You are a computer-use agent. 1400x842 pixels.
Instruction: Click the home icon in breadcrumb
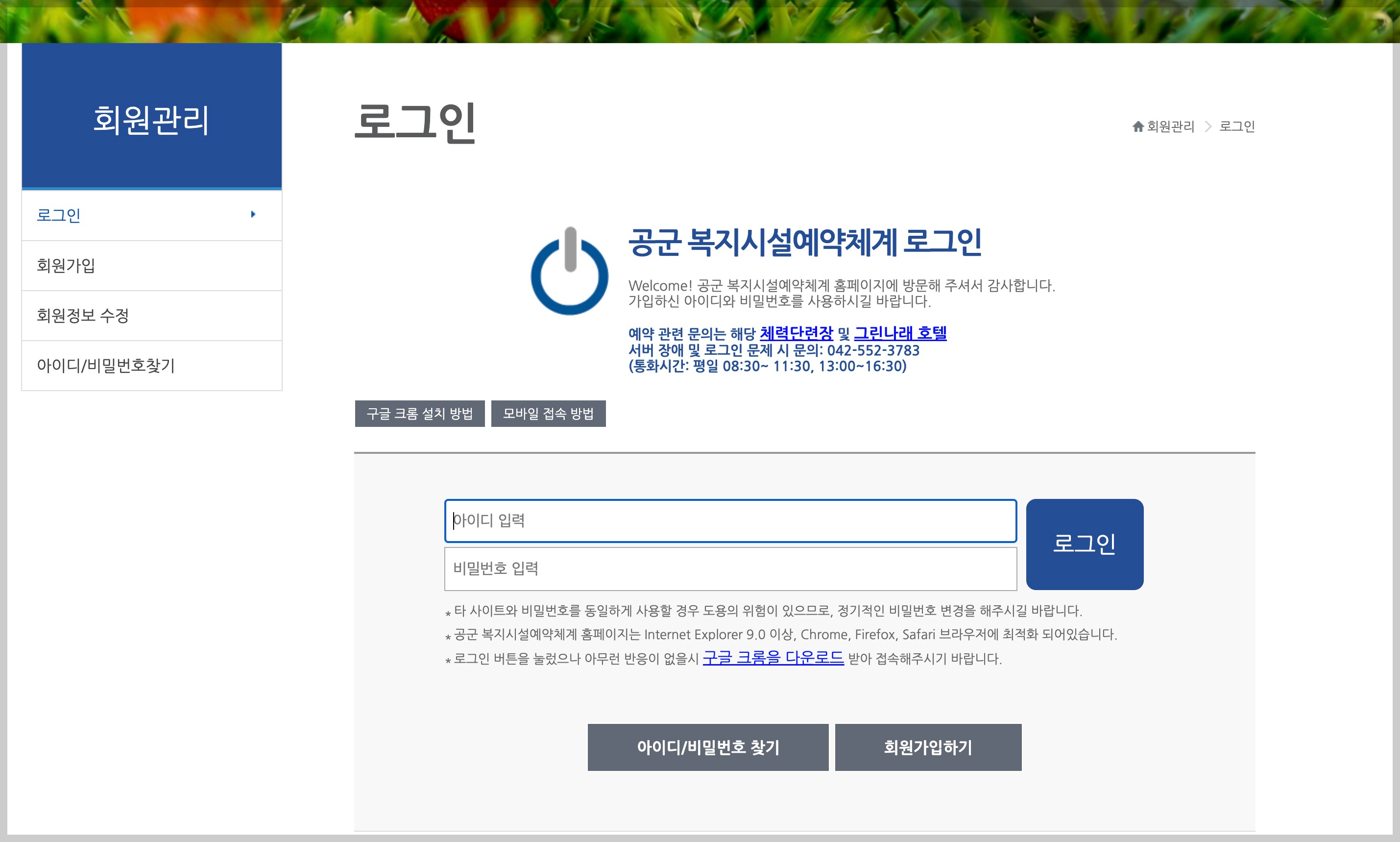click(1137, 126)
